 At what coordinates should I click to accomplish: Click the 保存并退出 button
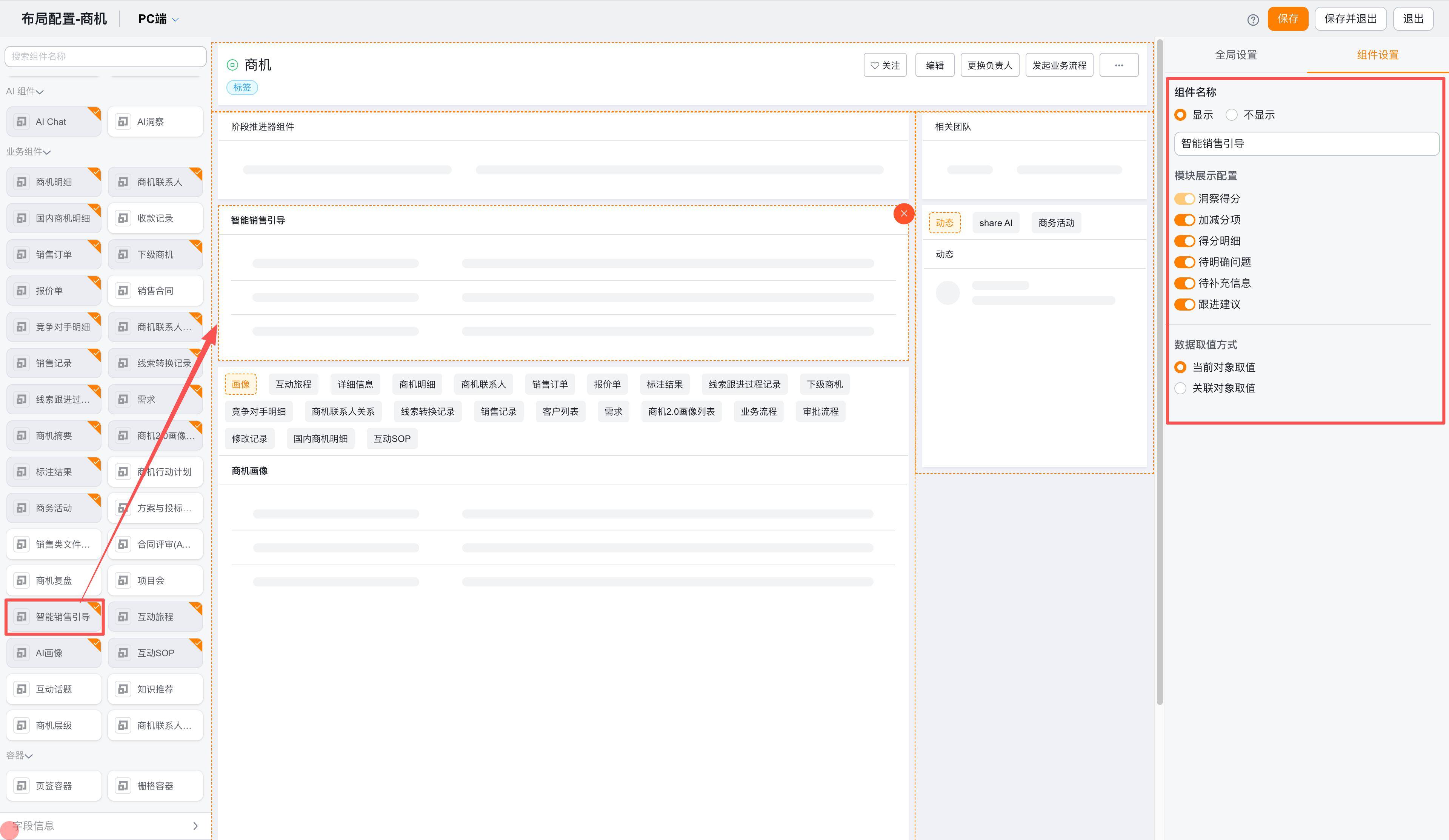[1350, 19]
